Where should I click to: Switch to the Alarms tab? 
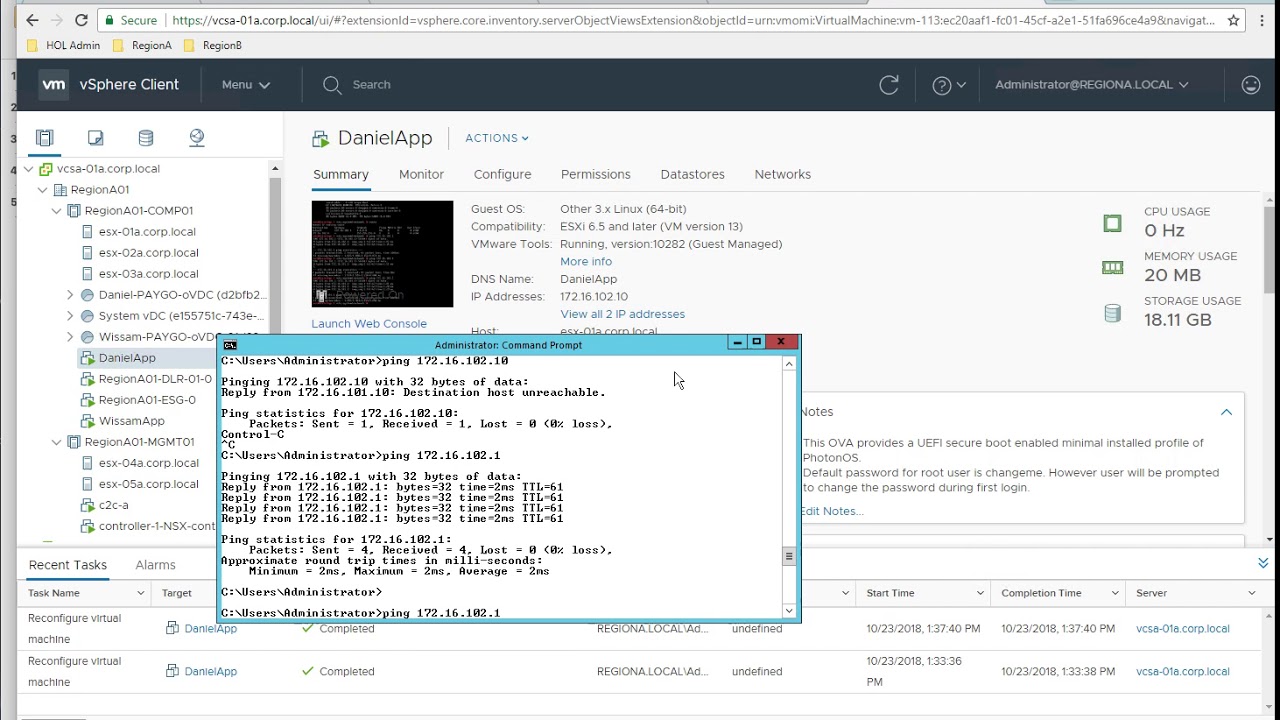coord(155,565)
